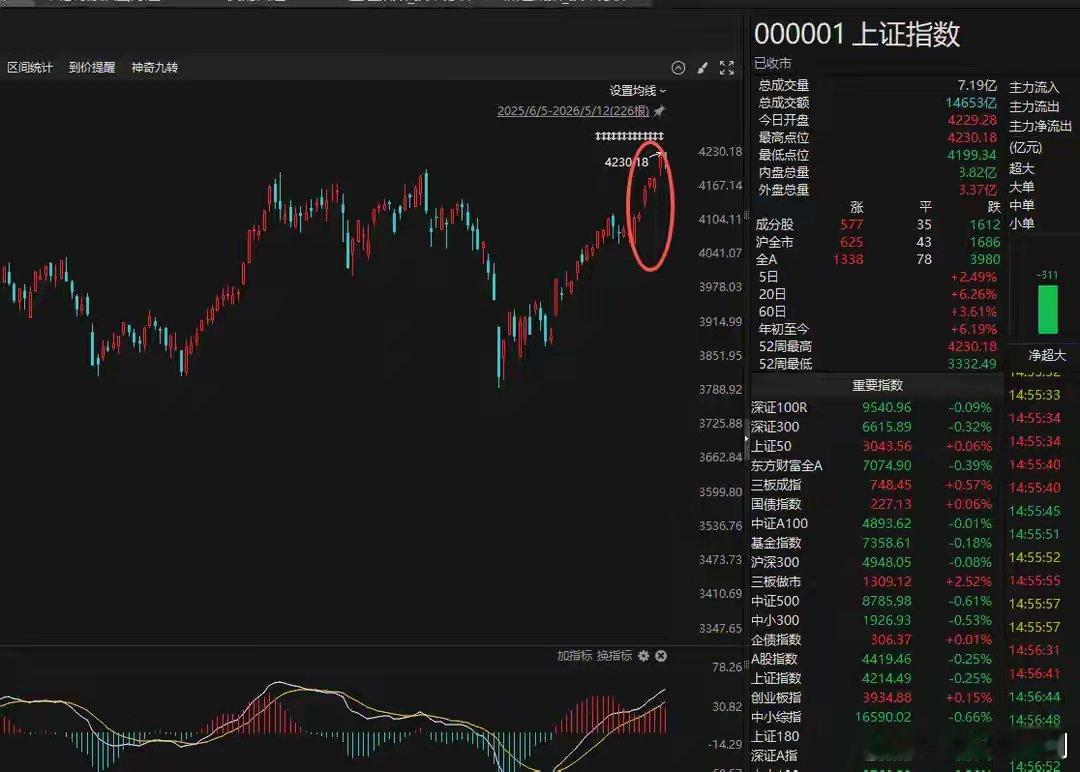Click the 小单 order-size label
This screenshot has width=1080, height=772.
pos(1021,223)
